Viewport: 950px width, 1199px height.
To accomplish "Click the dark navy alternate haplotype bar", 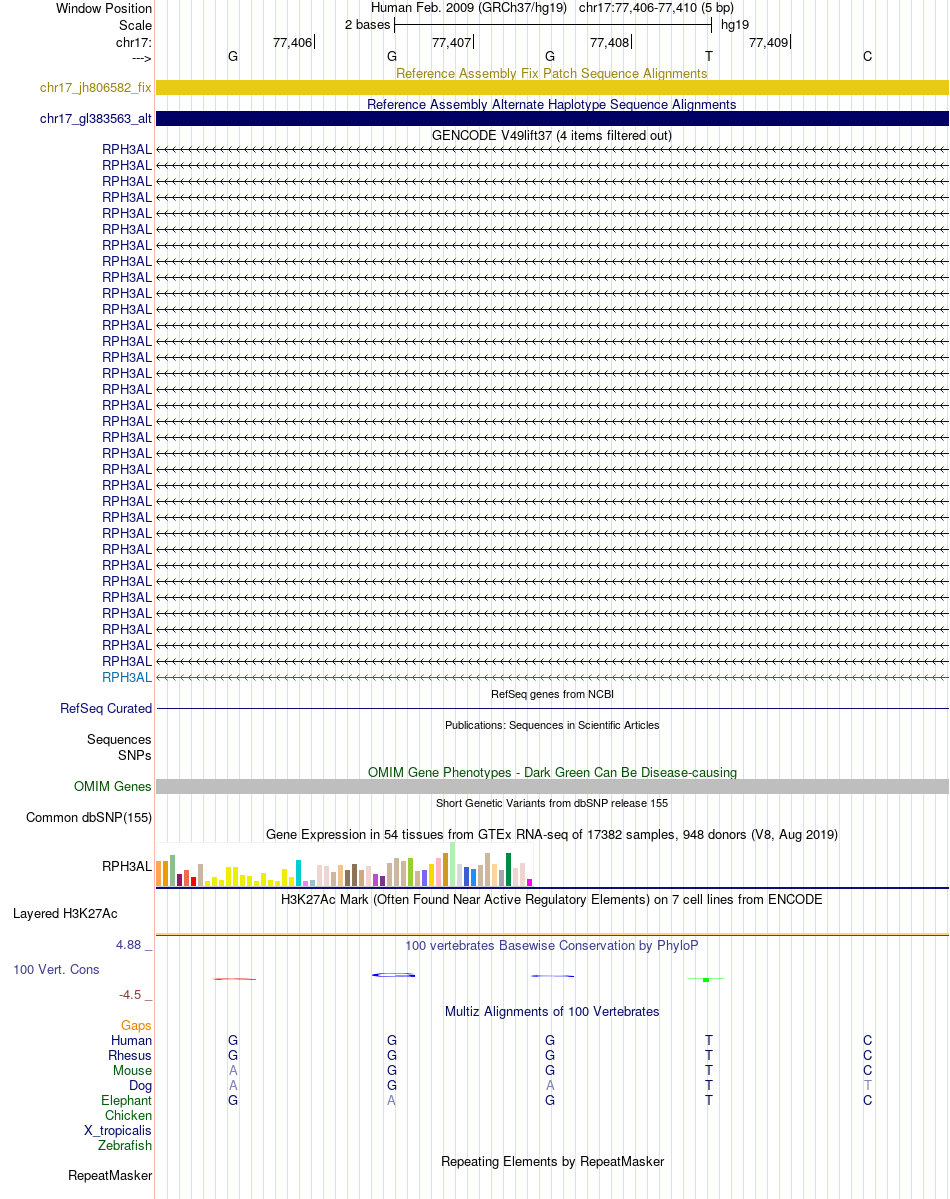I will point(552,119).
